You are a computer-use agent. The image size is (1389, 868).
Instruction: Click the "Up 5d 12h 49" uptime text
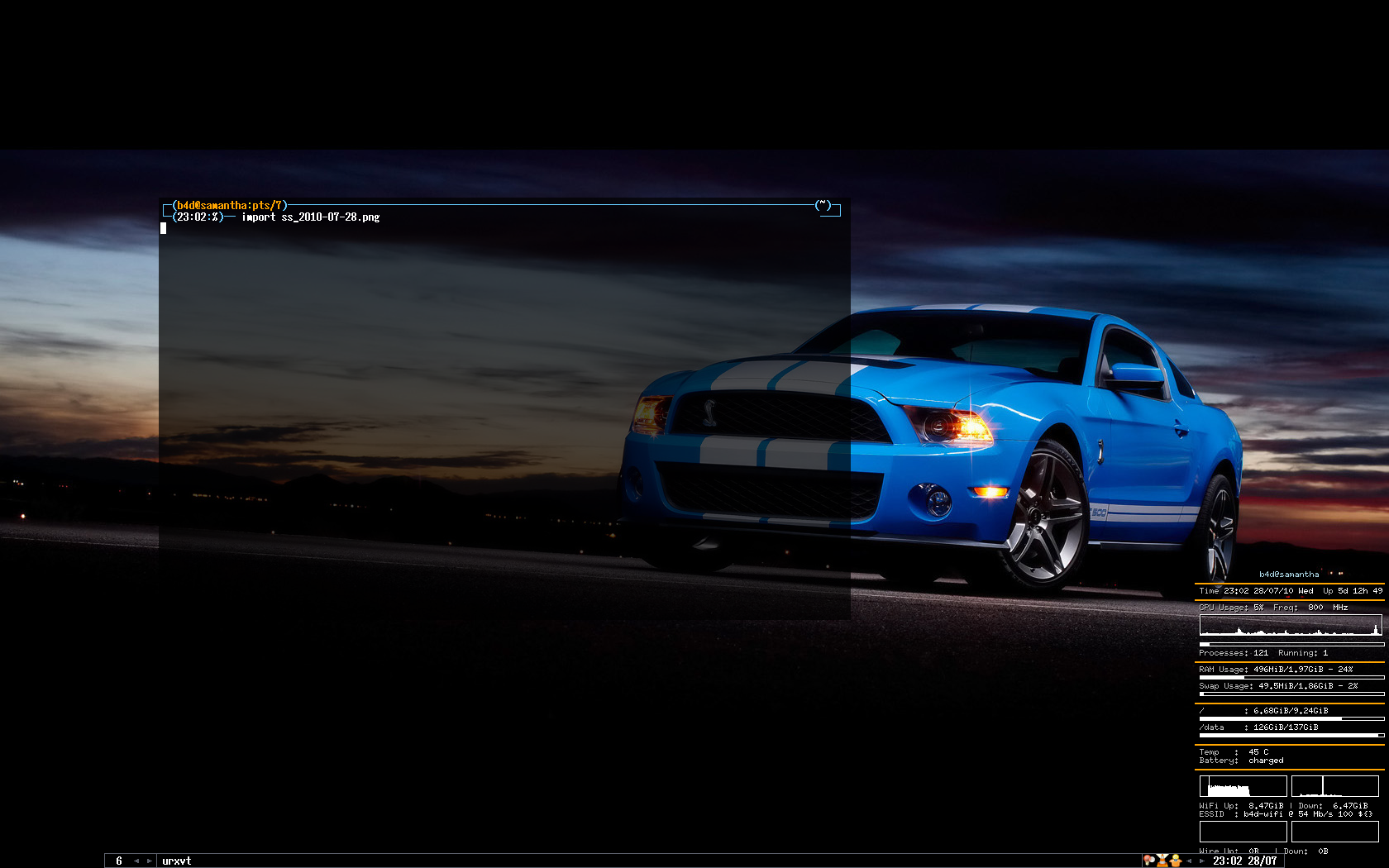coord(1353,591)
